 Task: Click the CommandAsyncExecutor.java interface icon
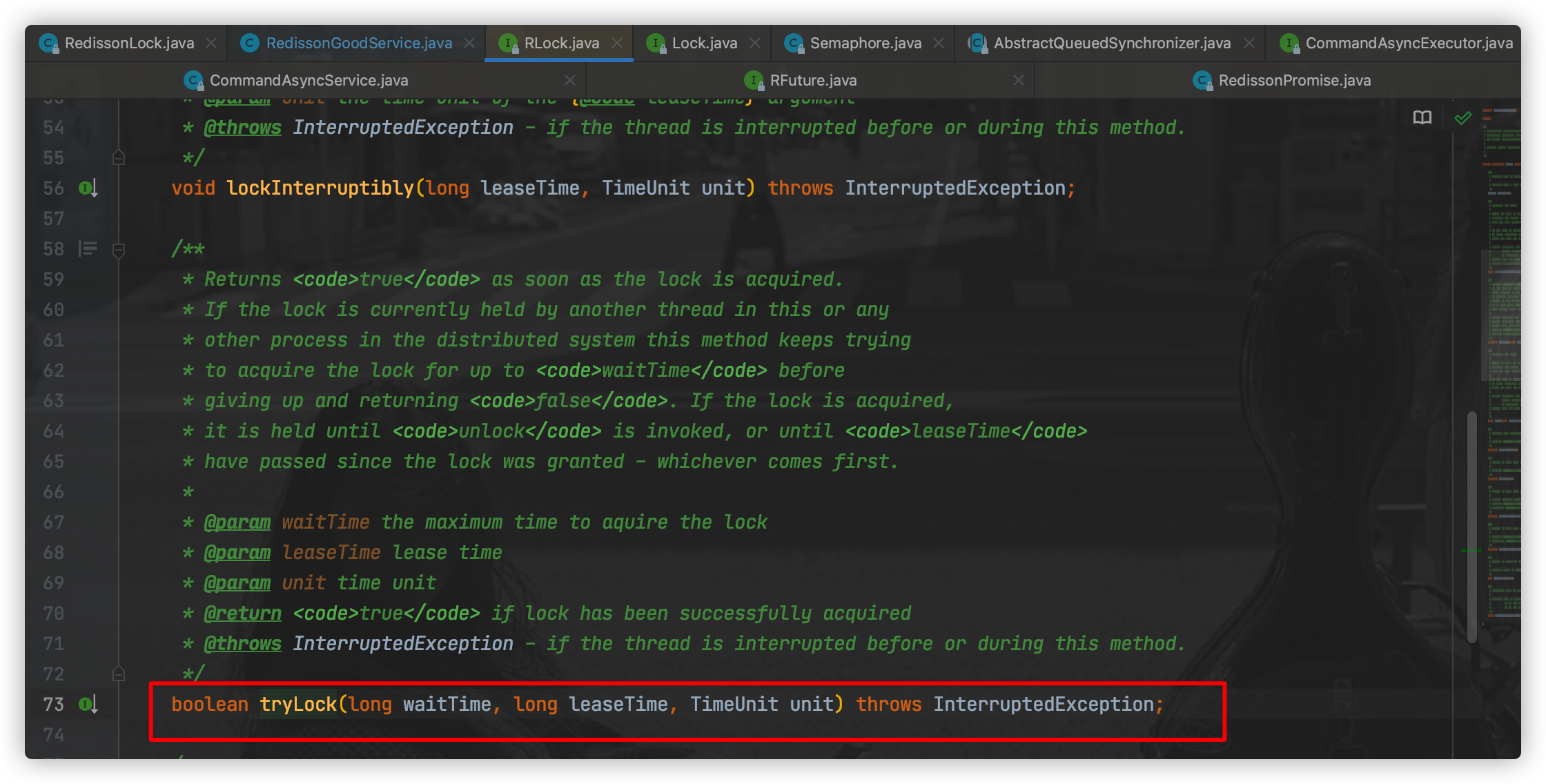1289,43
